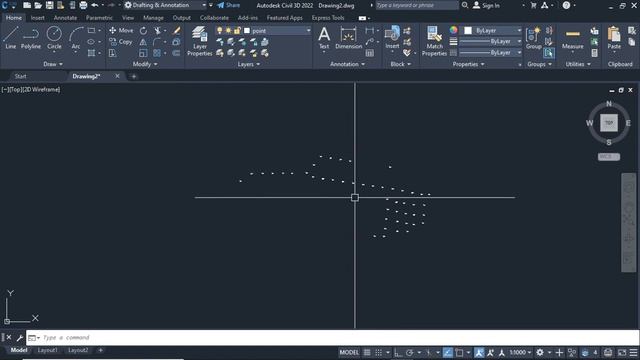Open the Drafting & Annotation workspace dropdown
Viewport: 640px width, 360px height.
[x=165, y=5]
